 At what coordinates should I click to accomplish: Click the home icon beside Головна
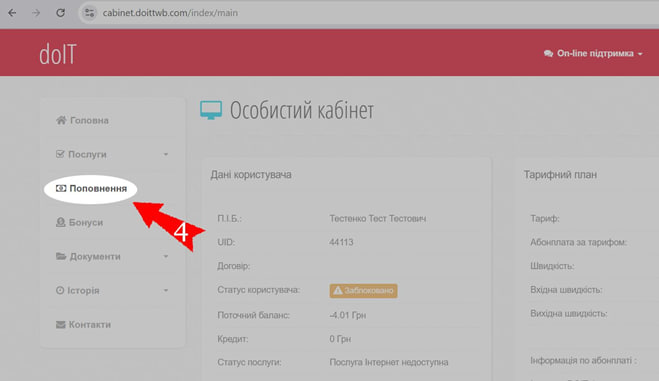[61, 120]
